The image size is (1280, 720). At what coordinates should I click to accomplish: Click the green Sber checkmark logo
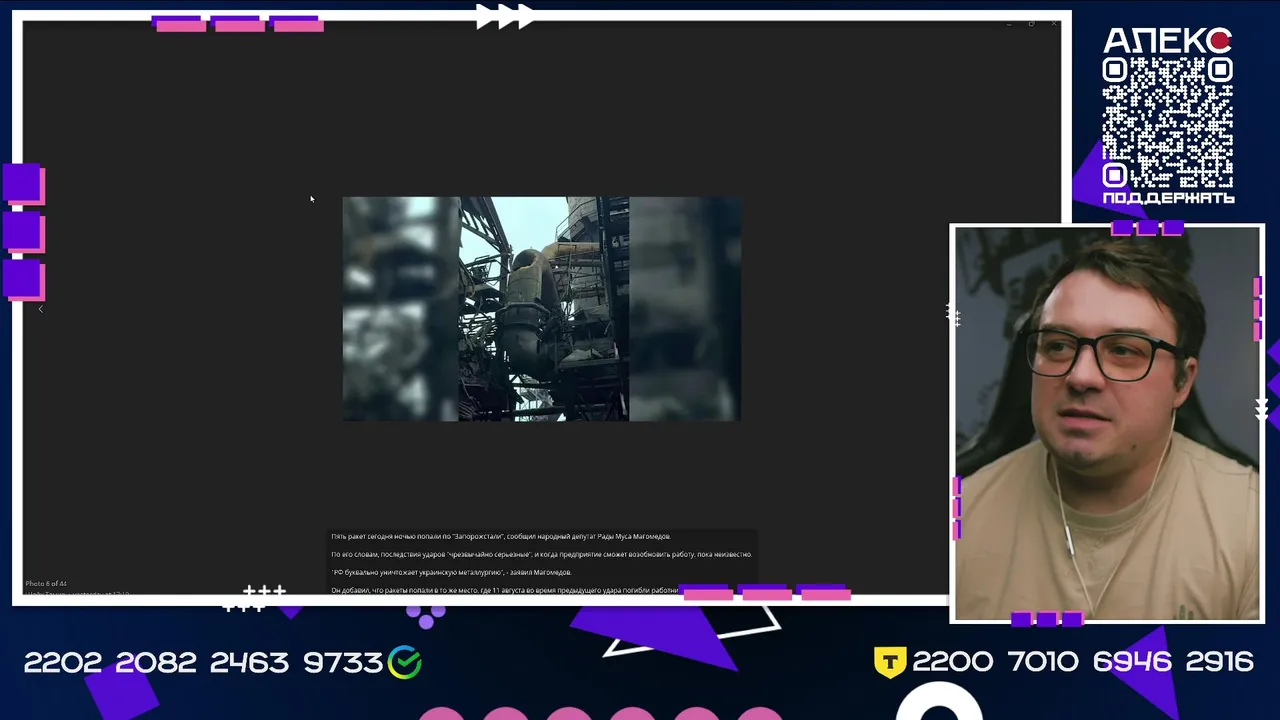405,662
